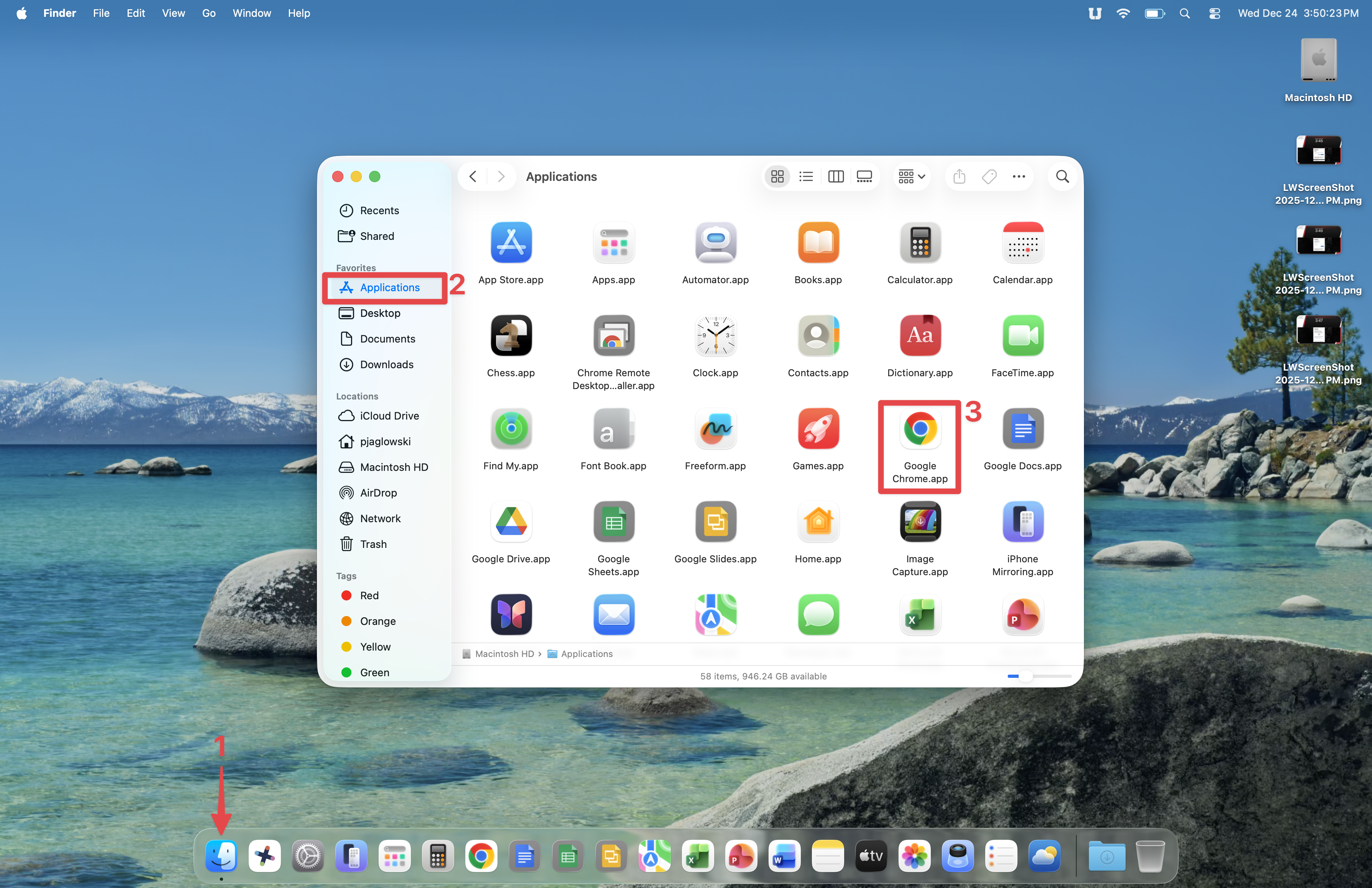Click the share toolbar icon
1372x888 pixels.
(x=959, y=176)
